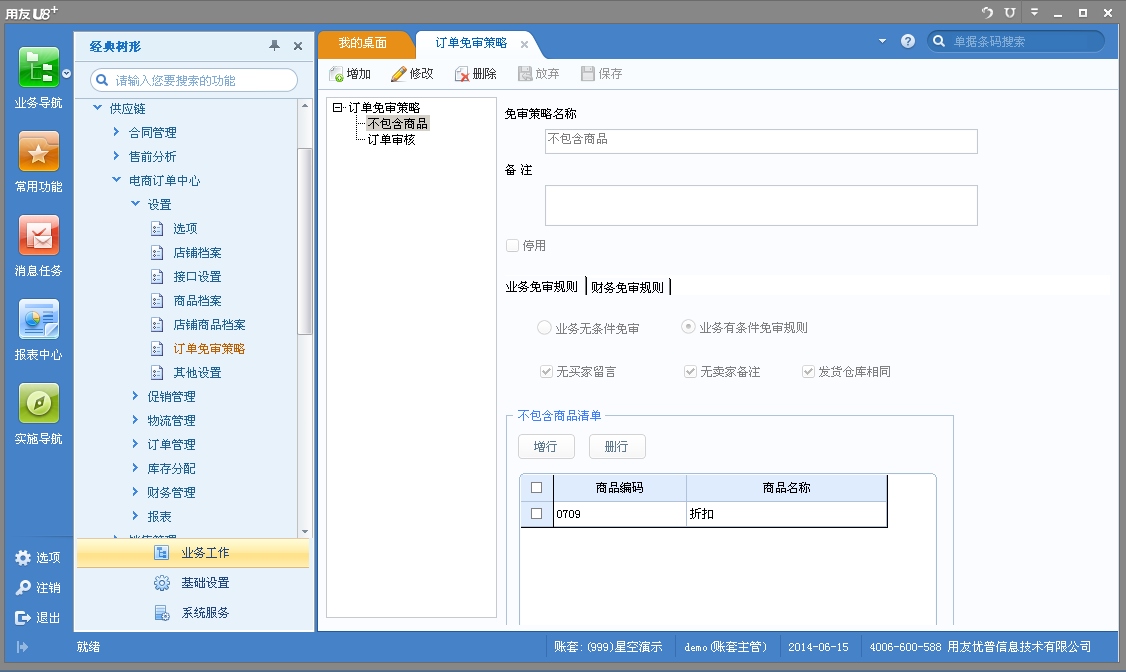Expand the 物流管理 tree node
Viewport: 1126px width, 672px height.
135,420
